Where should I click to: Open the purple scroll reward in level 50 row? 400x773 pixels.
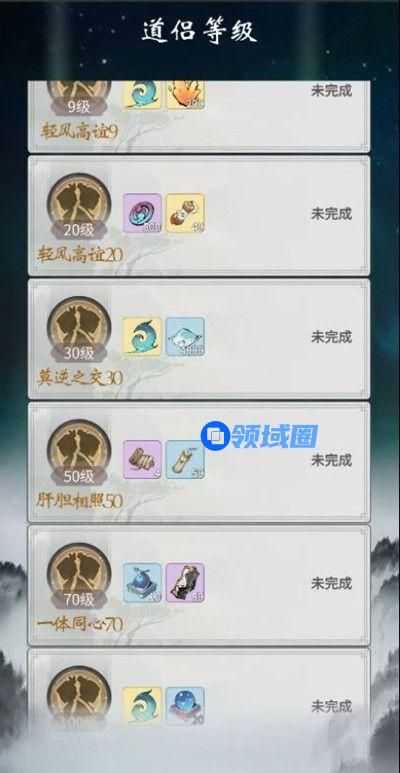tap(142, 459)
